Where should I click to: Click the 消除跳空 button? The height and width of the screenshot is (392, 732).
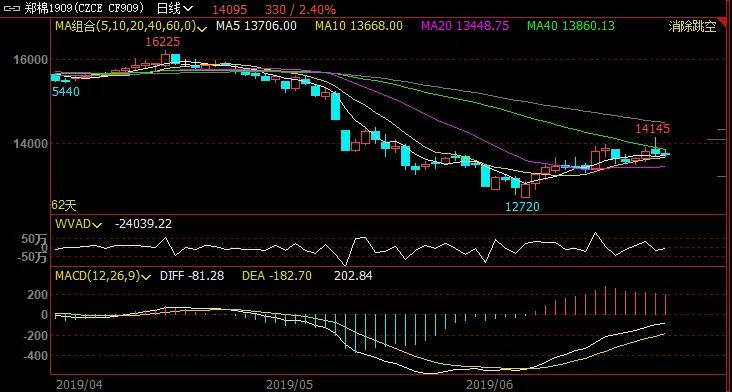click(692, 27)
